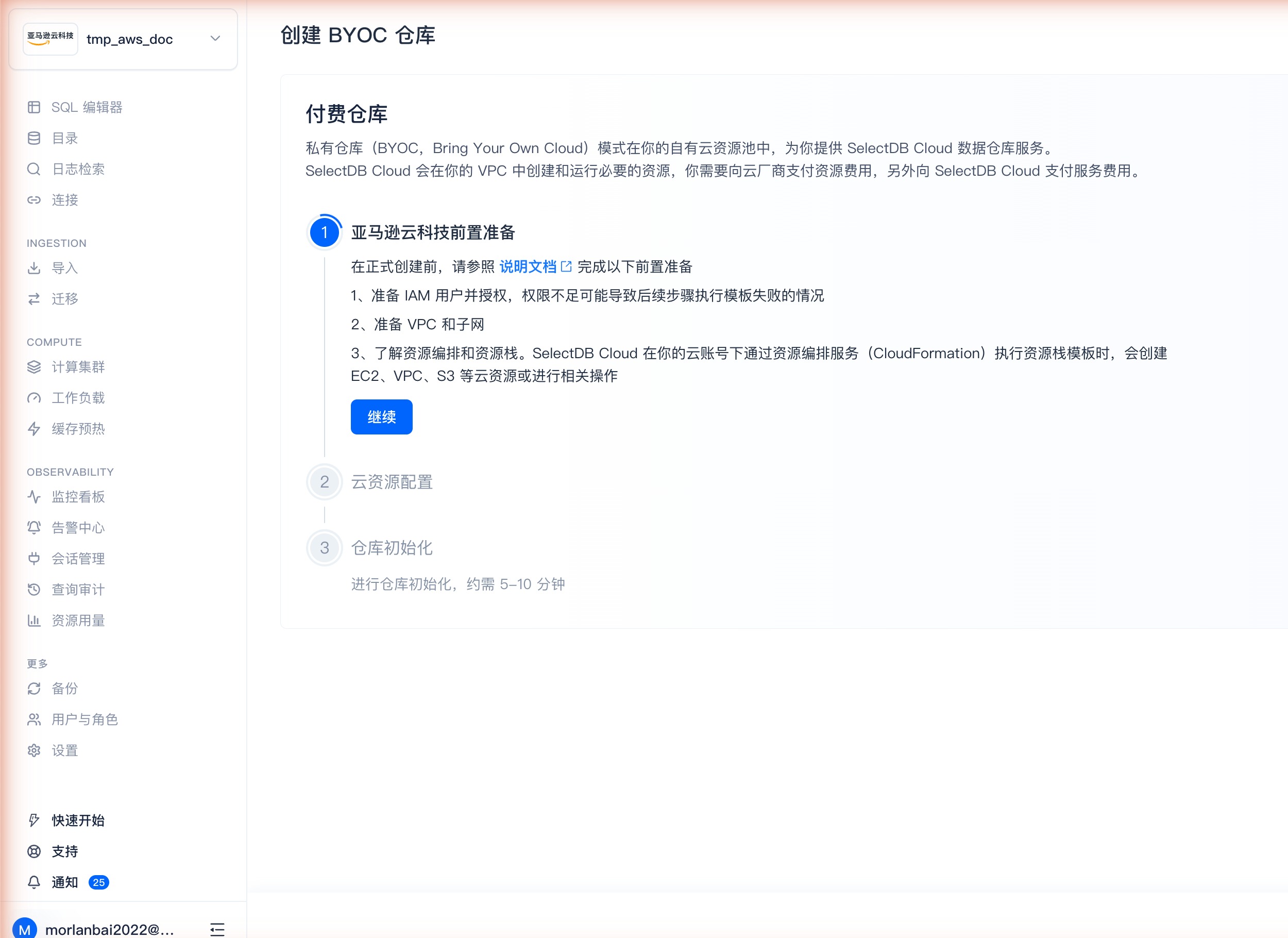
Task: Click the 会话管理 plug icon
Action: (34, 559)
